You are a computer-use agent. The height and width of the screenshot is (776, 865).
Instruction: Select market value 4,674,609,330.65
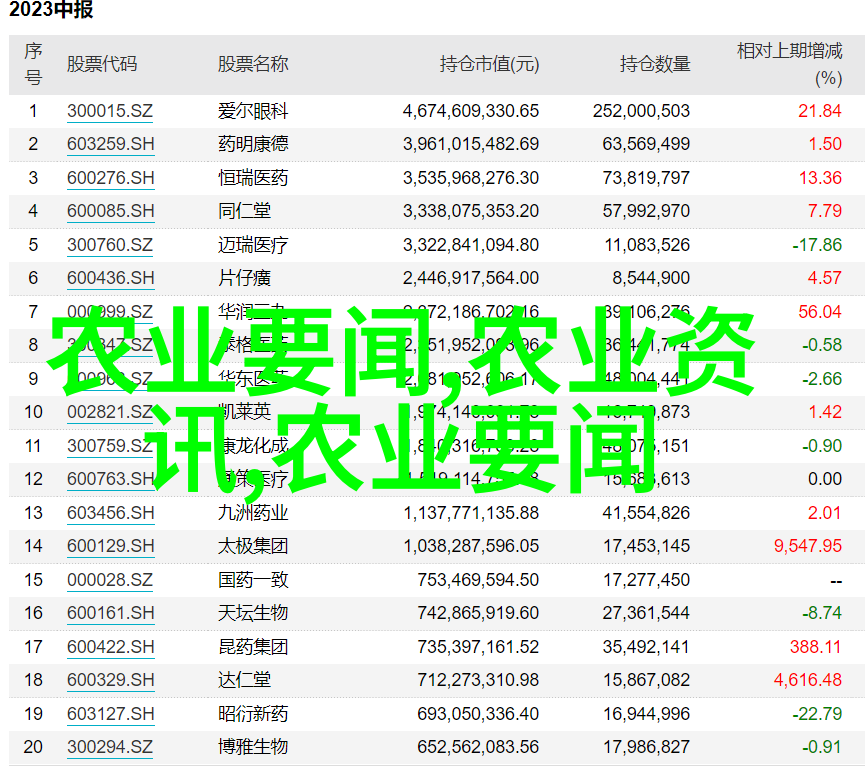pos(471,111)
